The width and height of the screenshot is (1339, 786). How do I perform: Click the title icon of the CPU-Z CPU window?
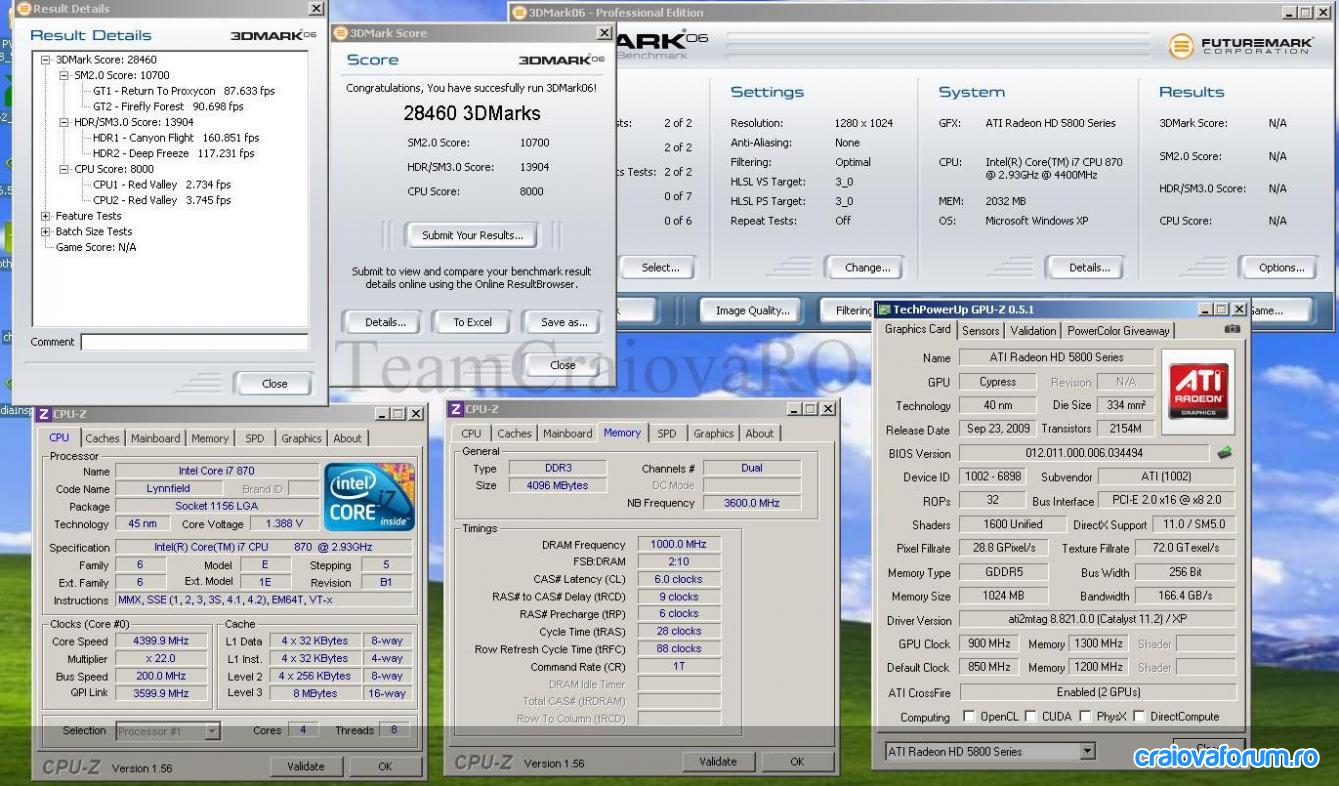tap(43, 413)
